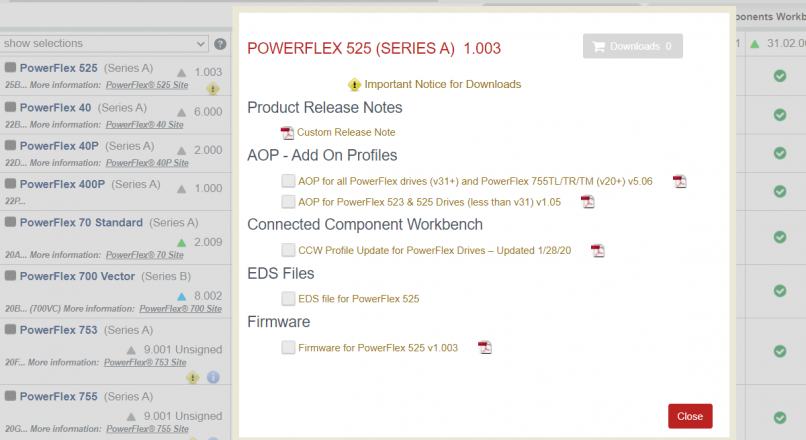Check Firmware for PowerFlex 525 v1.003

pyautogui.click(x=288, y=347)
